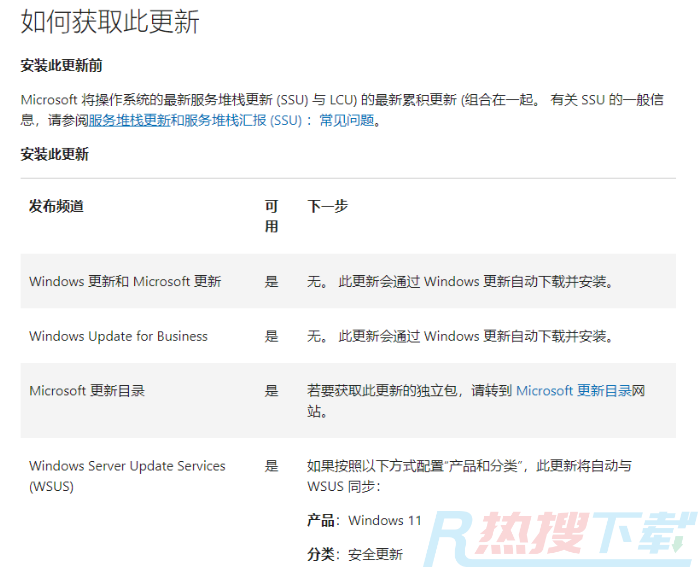The width and height of the screenshot is (698, 567).
Task: Select the WSUS 同步 description text
Action: pyautogui.click(x=469, y=476)
